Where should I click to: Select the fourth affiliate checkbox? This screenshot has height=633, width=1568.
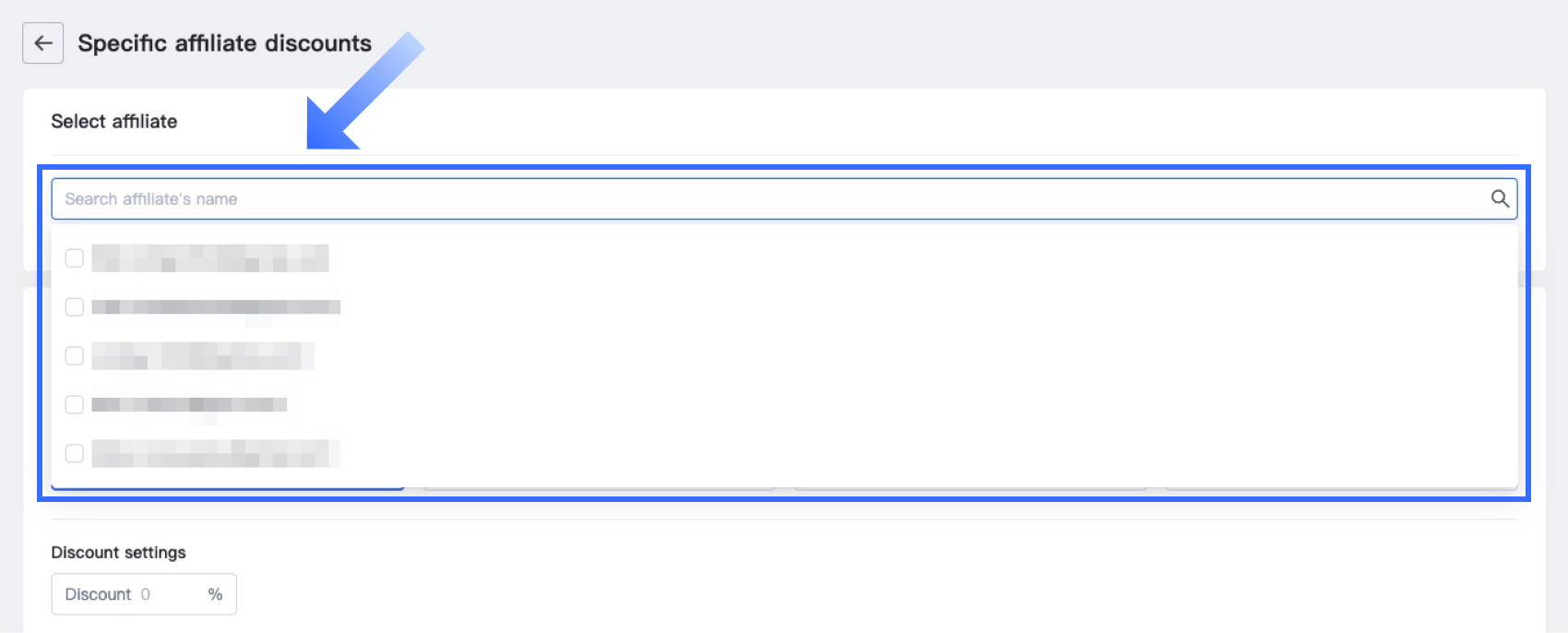pos(75,405)
